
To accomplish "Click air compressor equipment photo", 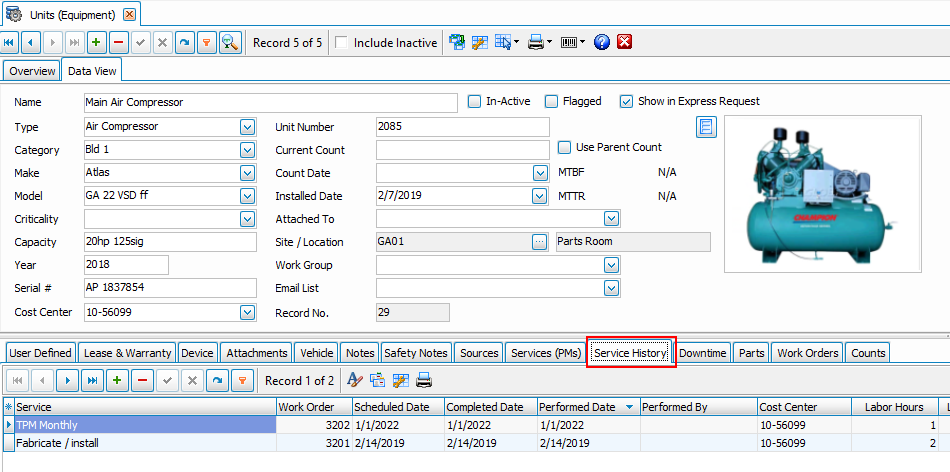I will coord(822,193).
